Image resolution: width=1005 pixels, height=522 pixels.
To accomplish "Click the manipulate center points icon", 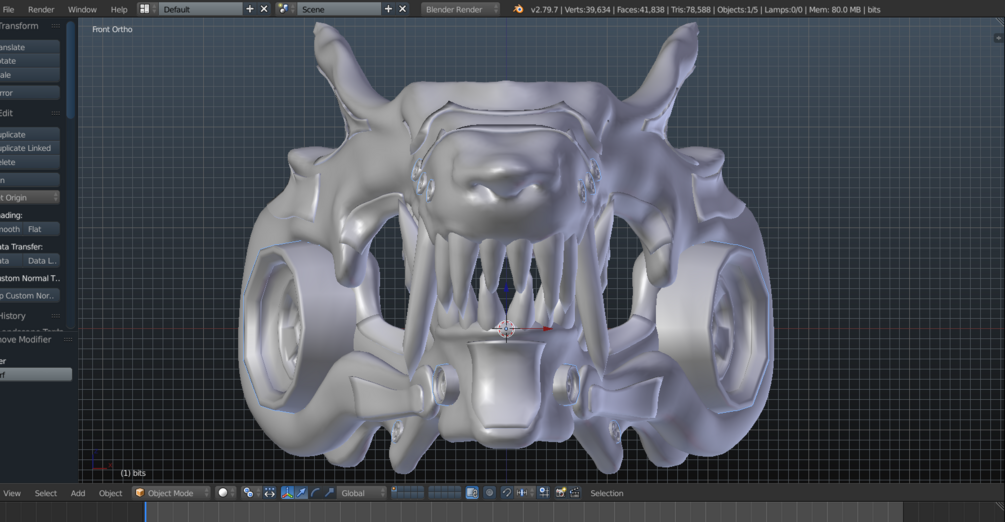I will pyautogui.click(x=270, y=493).
